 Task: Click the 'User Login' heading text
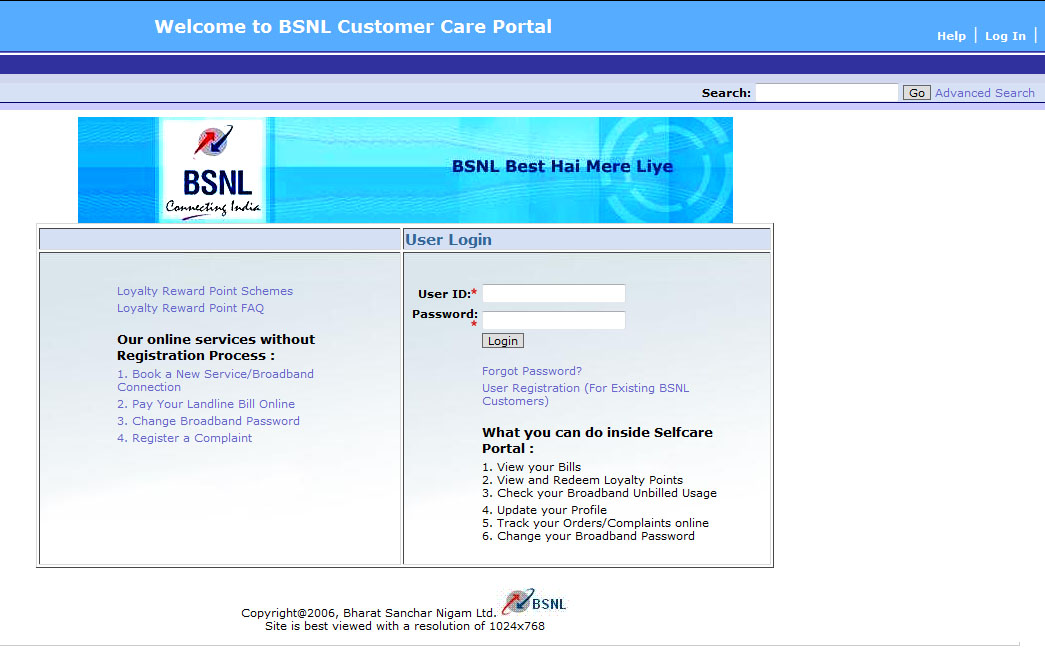pyautogui.click(x=449, y=240)
